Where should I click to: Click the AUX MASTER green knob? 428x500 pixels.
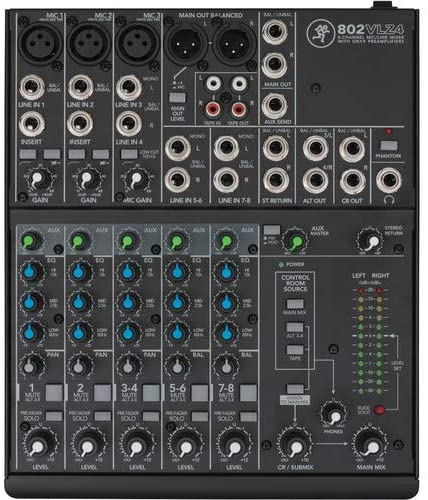296,241
